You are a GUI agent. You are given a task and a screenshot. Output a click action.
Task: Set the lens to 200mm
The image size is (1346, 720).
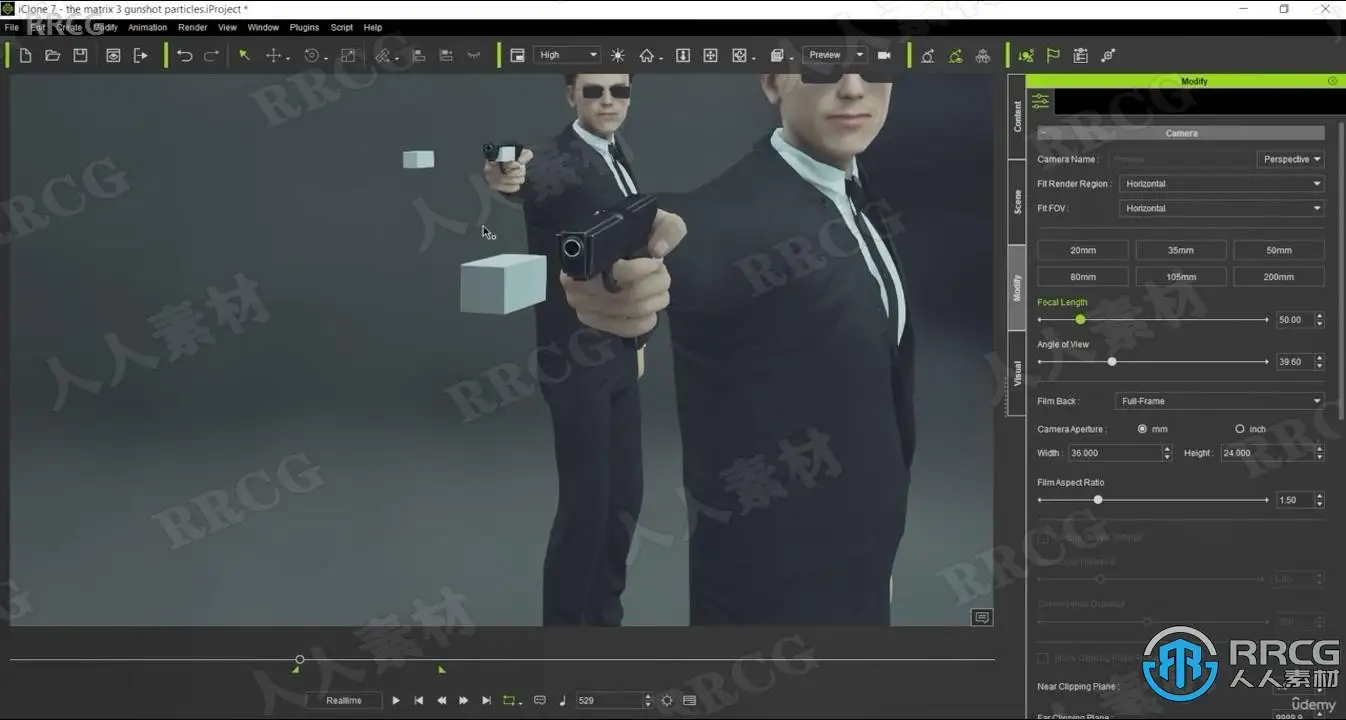point(1278,277)
